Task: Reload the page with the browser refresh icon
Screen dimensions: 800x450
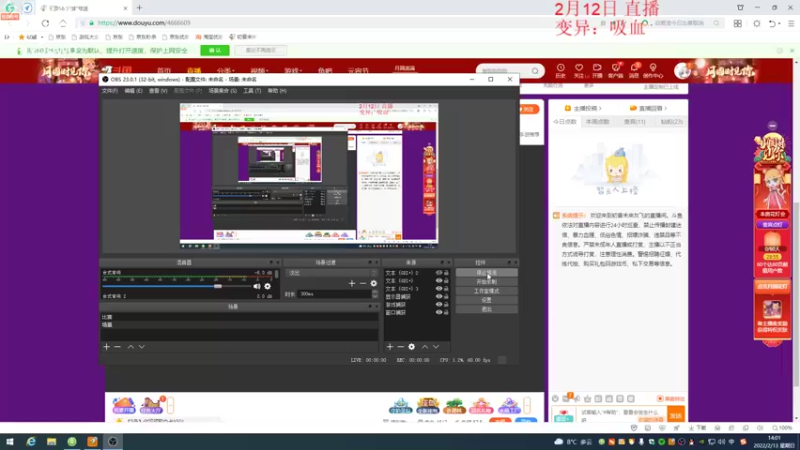Action: [45, 23]
